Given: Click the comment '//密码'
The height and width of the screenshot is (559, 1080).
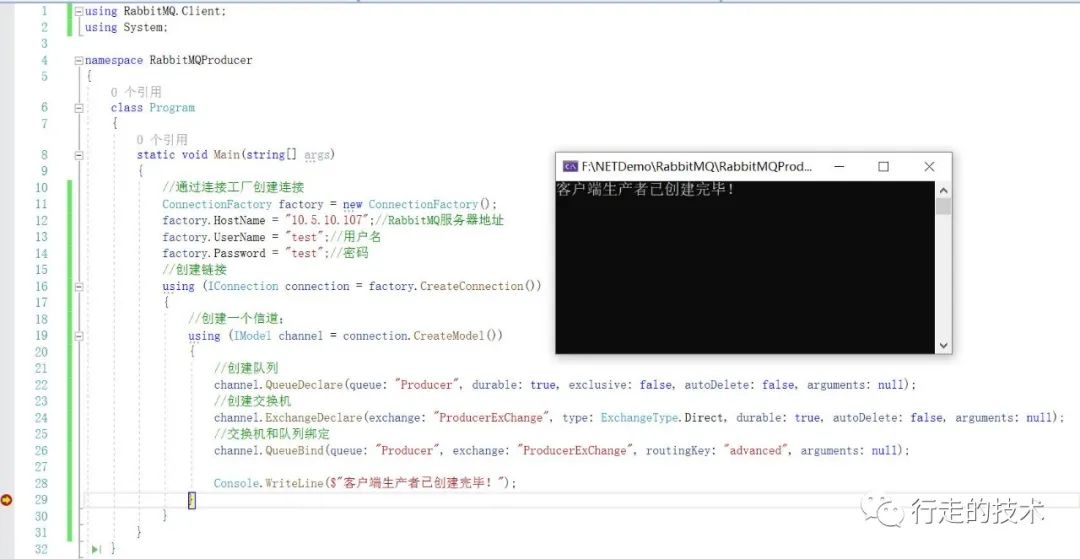Looking at the screenshot, I should coord(349,253).
